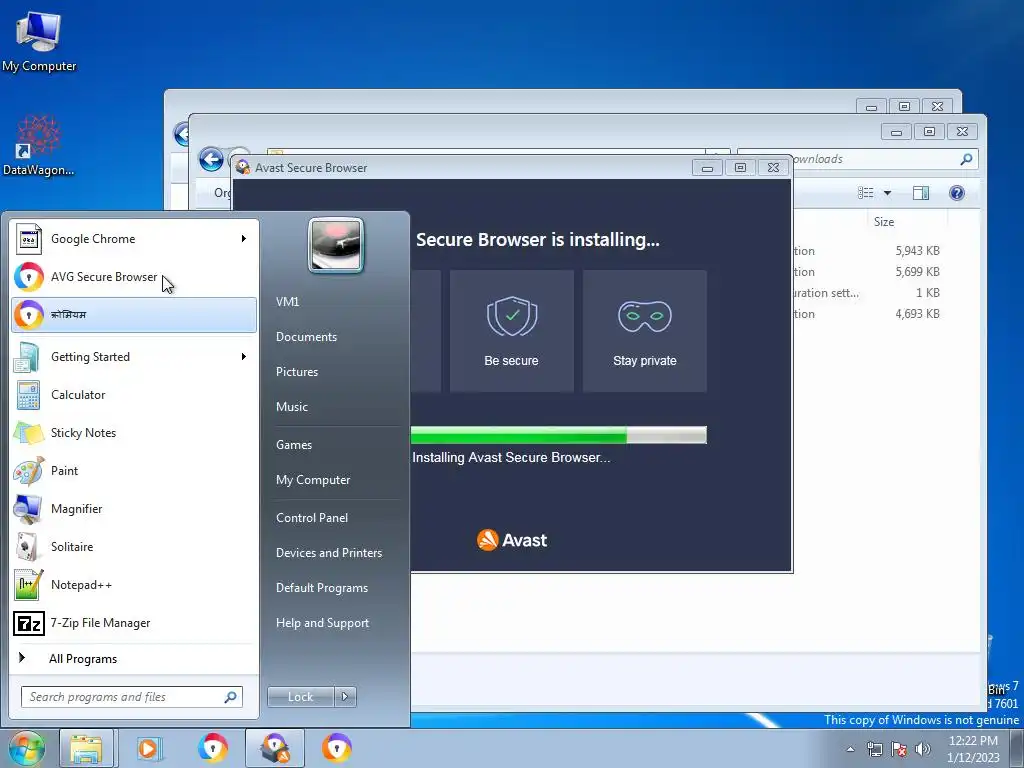Open AVG Secure Browser taskbar icon
The height and width of the screenshot is (768, 1024).
click(x=213, y=748)
